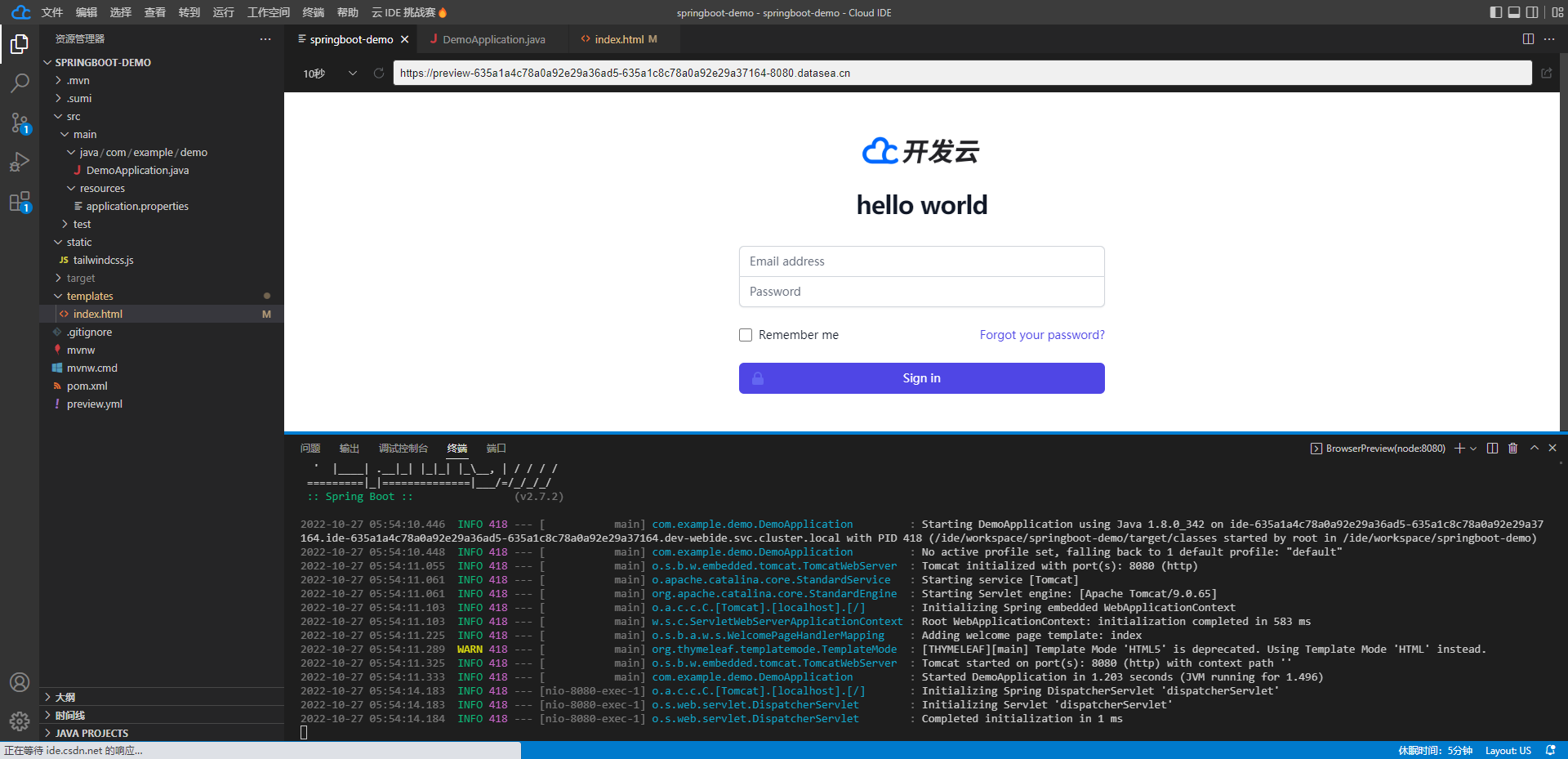The width and height of the screenshot is (1568, 759).
Task: Open the 编辑 menu
Action: [87, 12]
